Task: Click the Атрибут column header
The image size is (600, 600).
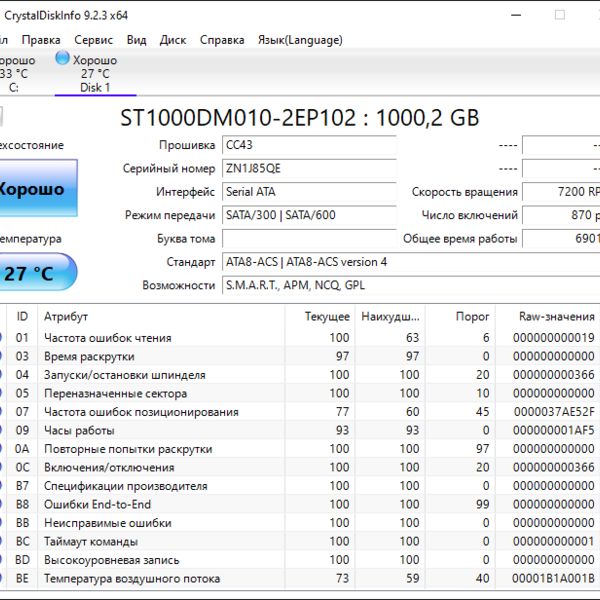Action: tap(161, 316)
